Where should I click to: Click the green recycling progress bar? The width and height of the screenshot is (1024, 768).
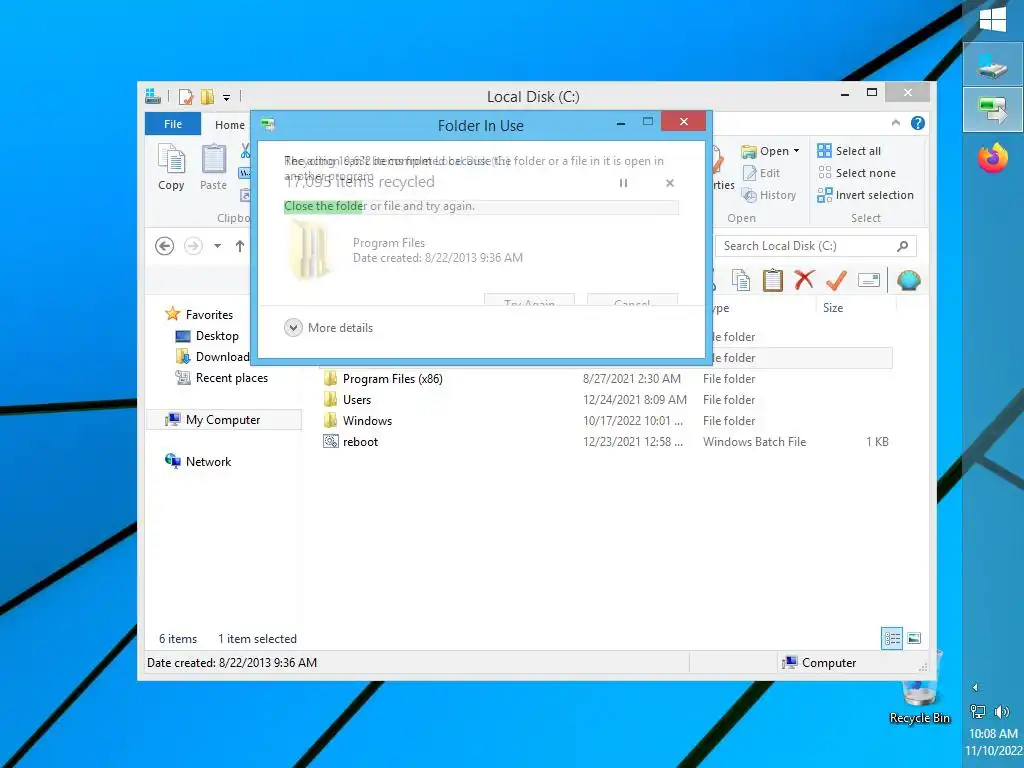point(481,207)
